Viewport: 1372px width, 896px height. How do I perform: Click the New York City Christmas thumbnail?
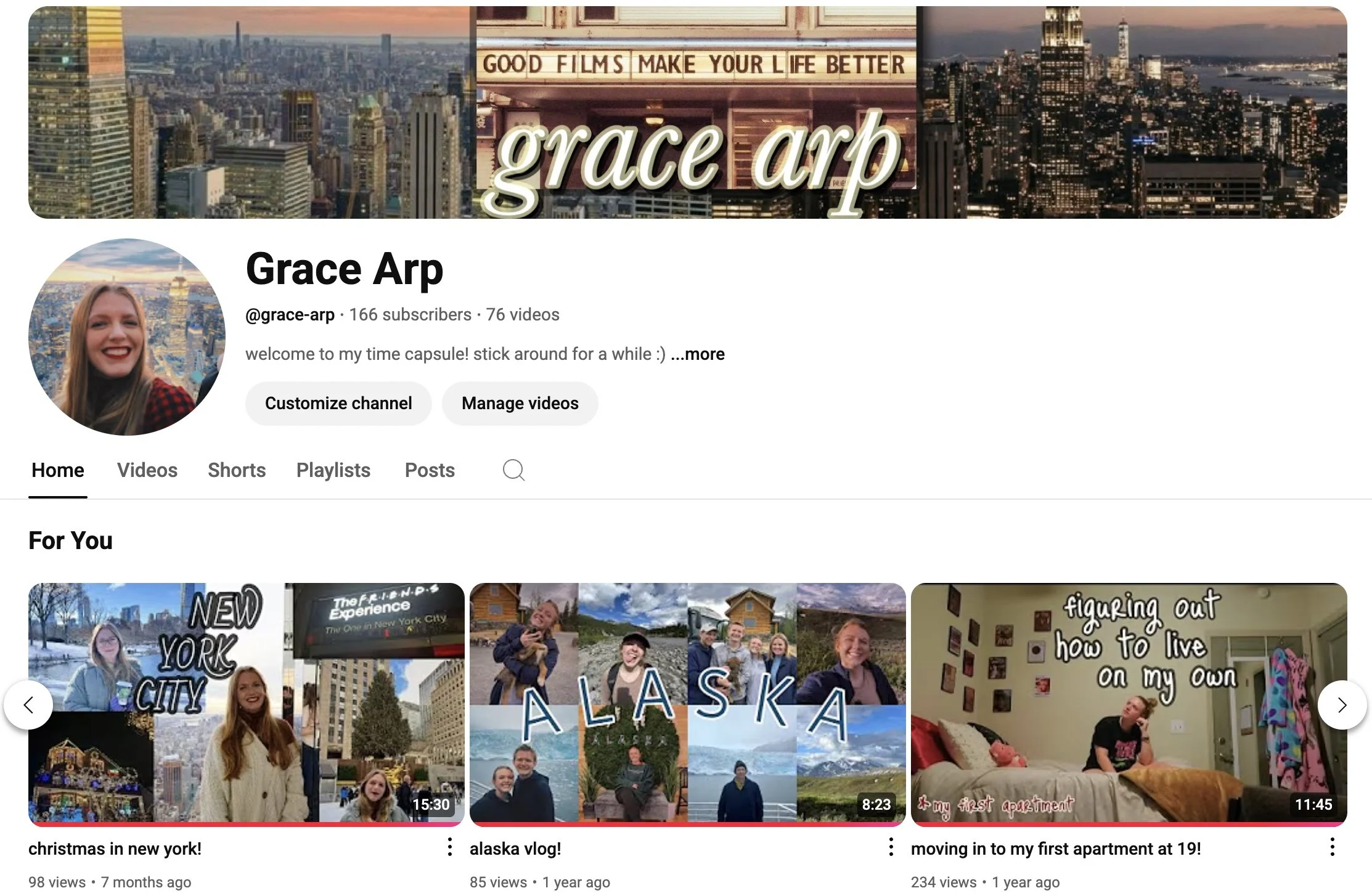pos(247,703)
